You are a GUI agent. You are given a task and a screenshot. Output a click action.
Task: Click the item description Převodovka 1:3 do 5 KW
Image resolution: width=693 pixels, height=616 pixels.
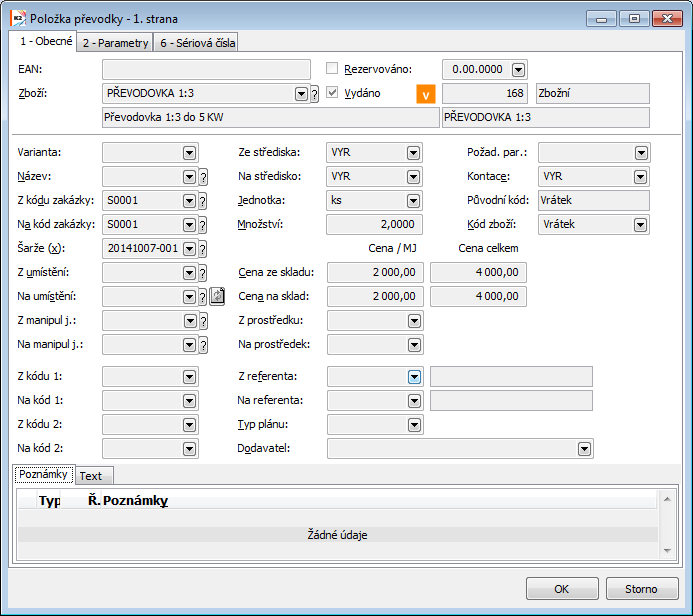coord(270,118)
